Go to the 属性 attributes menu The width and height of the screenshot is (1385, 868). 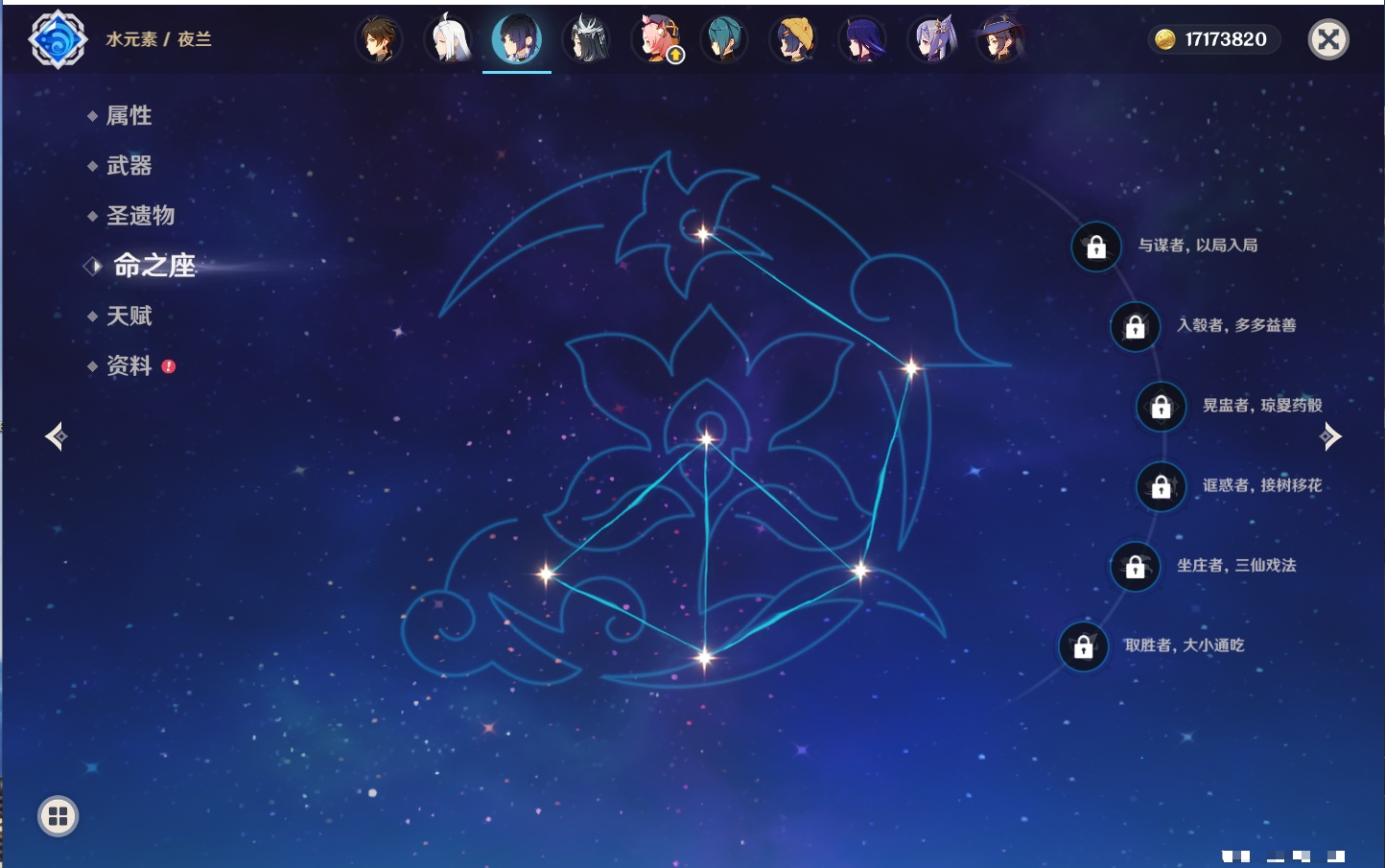pyautogui.click(x=129, y=116)
